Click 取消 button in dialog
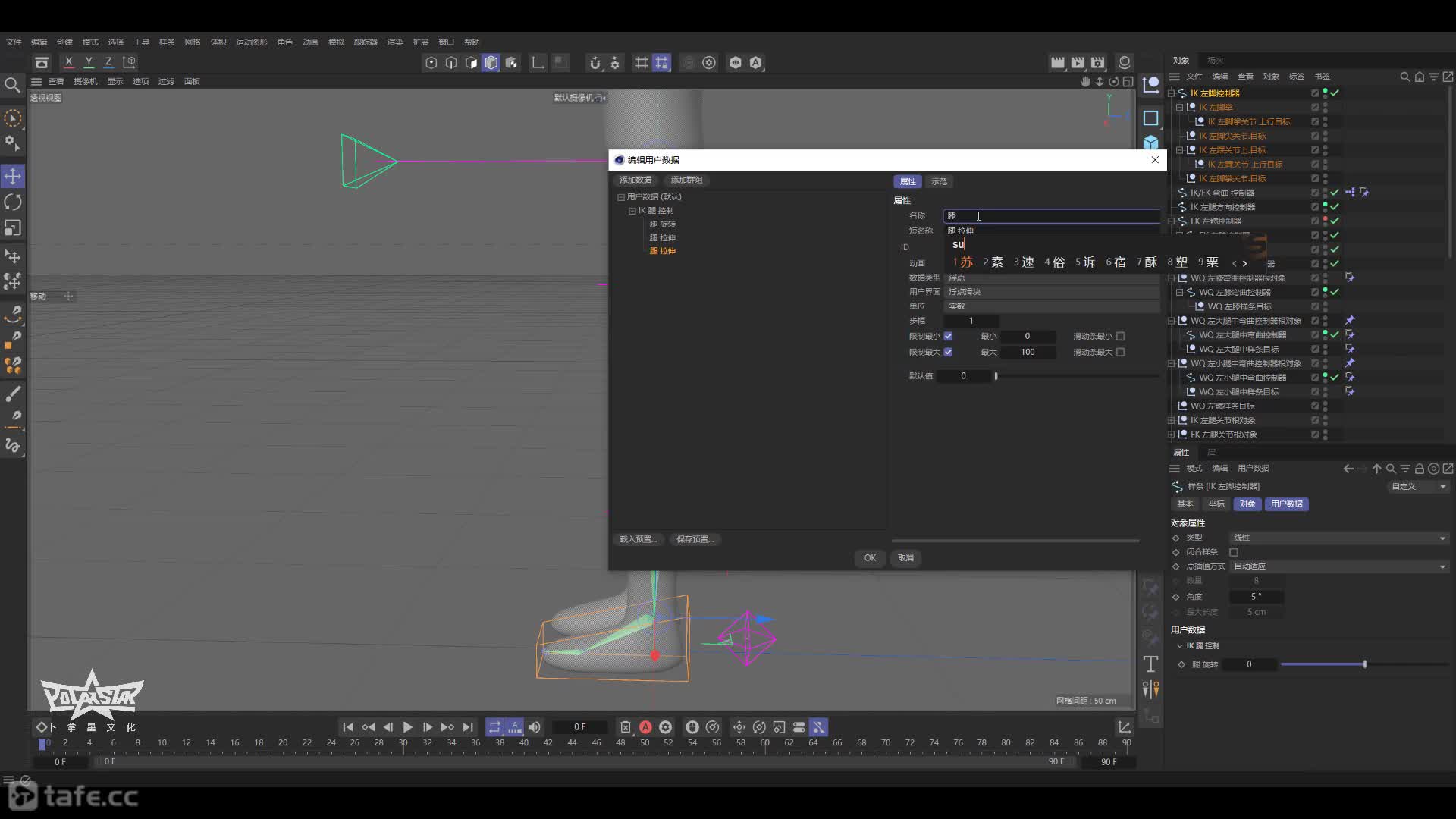The width and height of the screenshot is (1456, 819). point(905,558)
